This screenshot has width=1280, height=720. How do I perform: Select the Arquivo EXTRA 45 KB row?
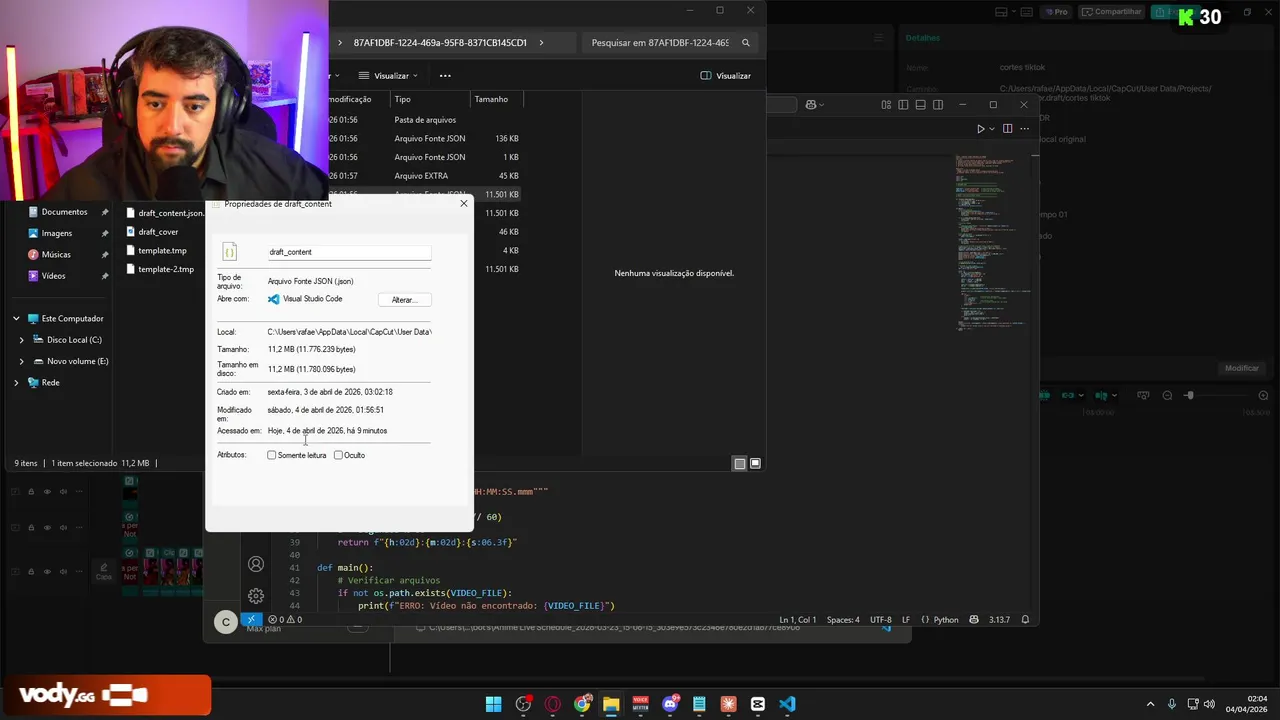426,176
